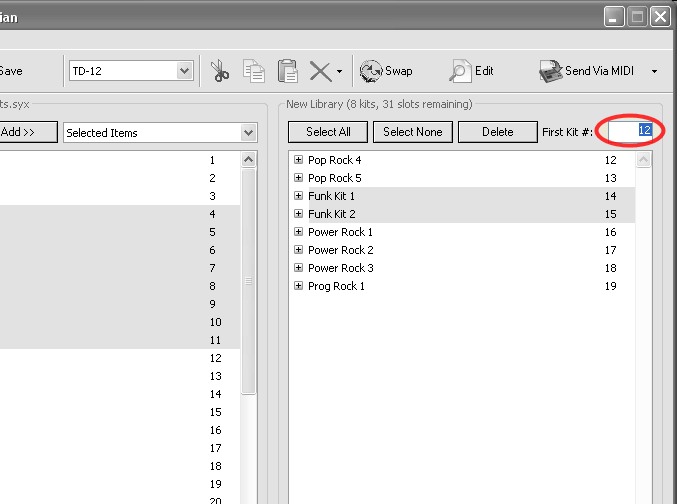The width and height of the screenshot is (677, 504).
Task: Open Send Via MIDI dropdown arrow
Action: coord(654,72)
